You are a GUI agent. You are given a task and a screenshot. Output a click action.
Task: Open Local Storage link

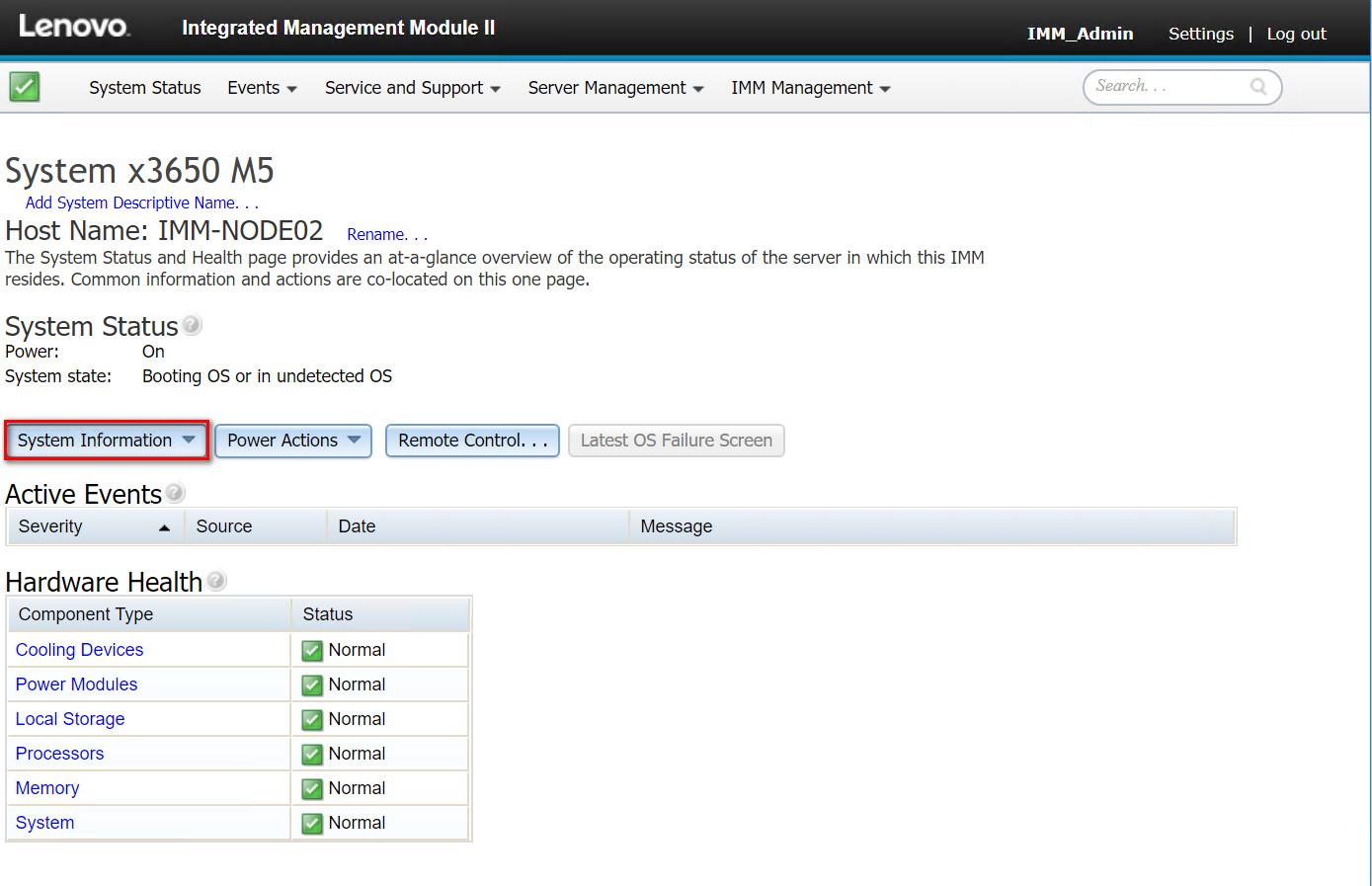tap(70, 719)
